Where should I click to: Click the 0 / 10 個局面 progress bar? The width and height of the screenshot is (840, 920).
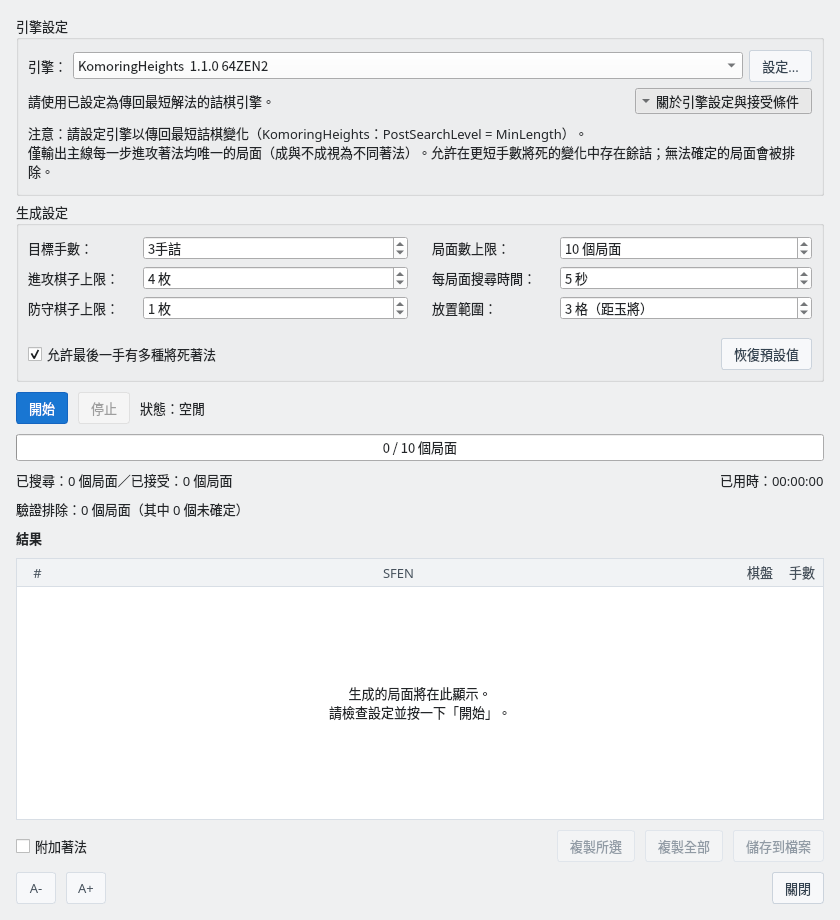(x=420, y=448)
